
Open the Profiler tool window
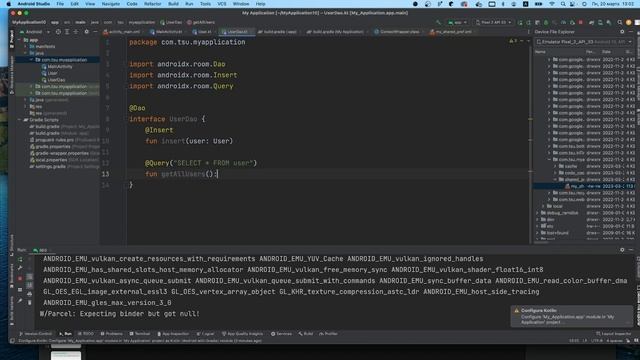[x=329, y=333]
